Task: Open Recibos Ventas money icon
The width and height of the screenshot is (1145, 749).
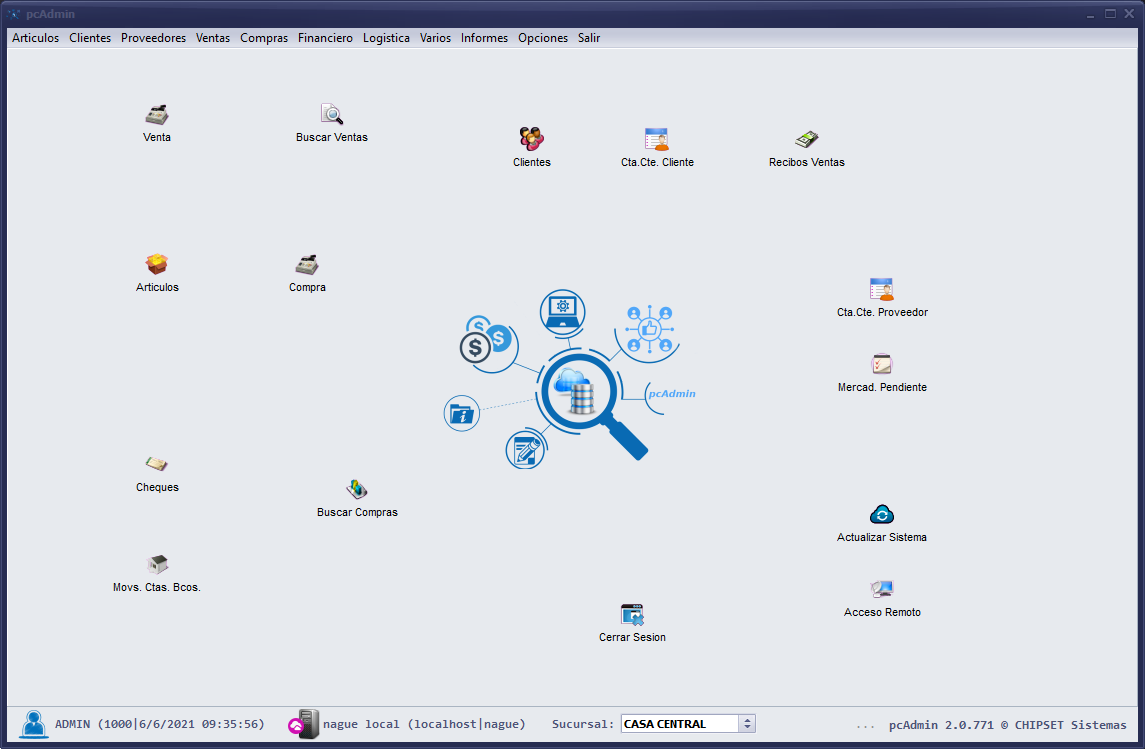Action: 806,140
